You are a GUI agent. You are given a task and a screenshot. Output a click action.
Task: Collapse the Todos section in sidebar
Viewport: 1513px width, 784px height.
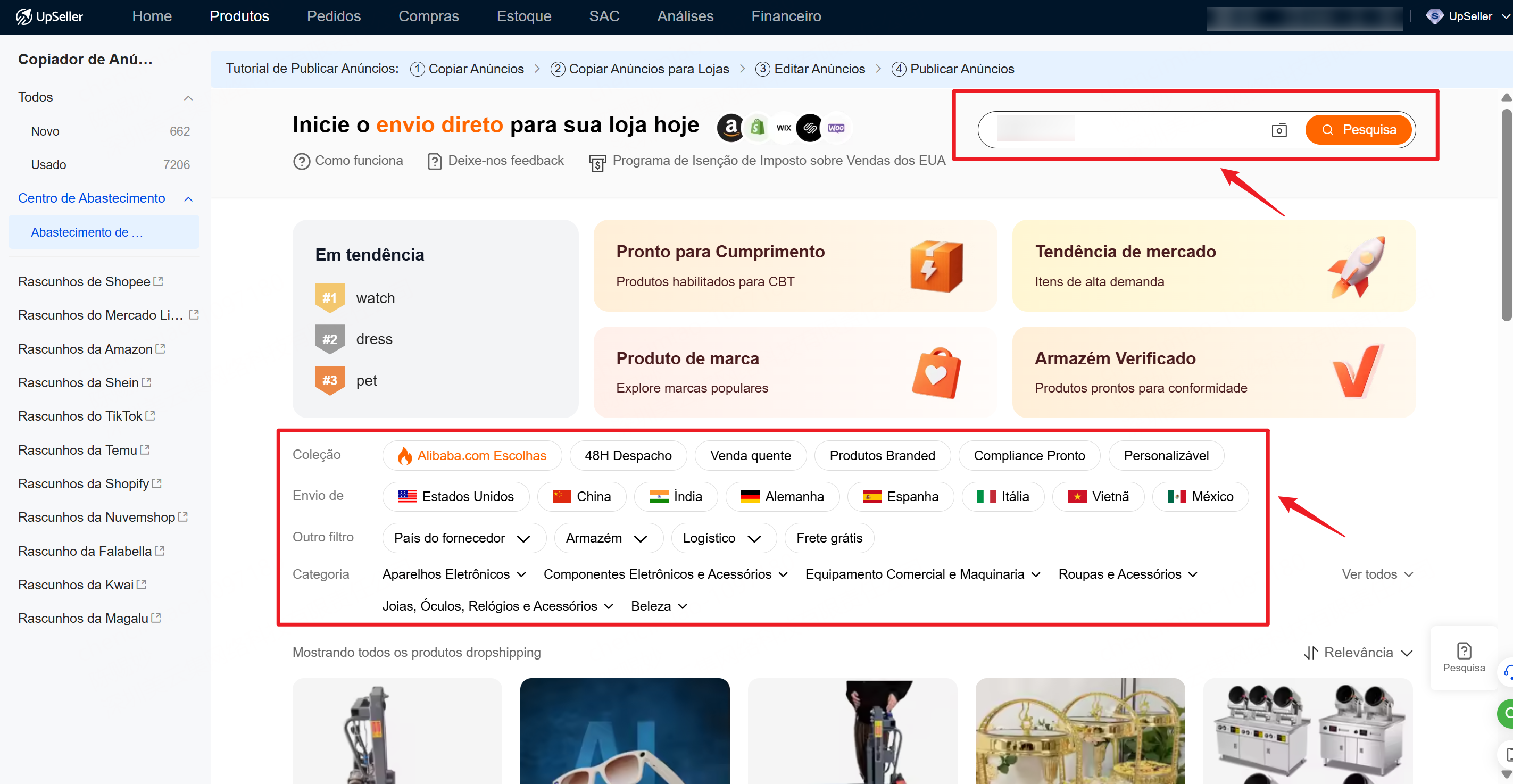(188, 97)
